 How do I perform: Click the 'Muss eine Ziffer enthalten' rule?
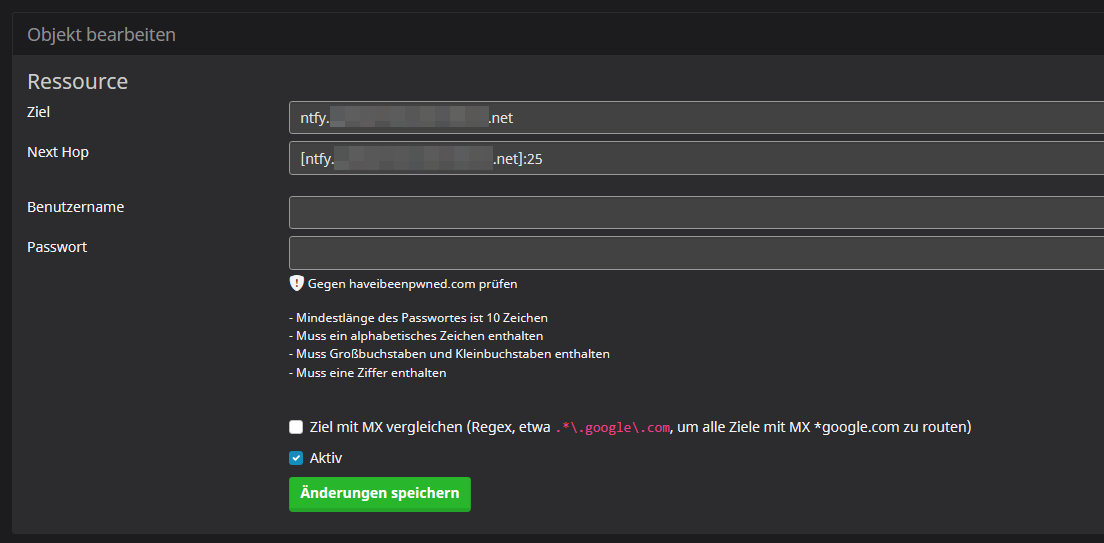point(368,373)
